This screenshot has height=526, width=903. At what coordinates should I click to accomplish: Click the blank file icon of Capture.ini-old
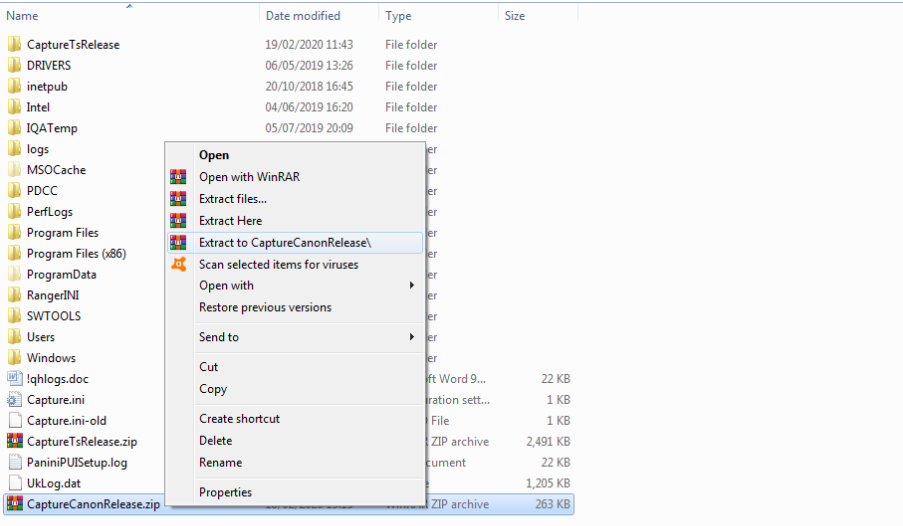pos(16,421)
